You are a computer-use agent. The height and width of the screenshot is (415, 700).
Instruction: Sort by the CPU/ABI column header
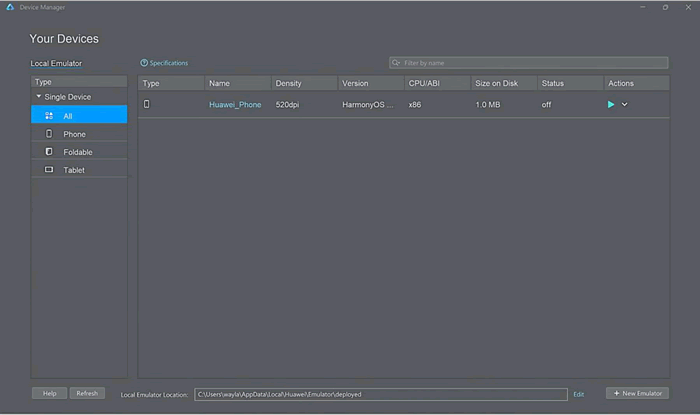(438, 83)
